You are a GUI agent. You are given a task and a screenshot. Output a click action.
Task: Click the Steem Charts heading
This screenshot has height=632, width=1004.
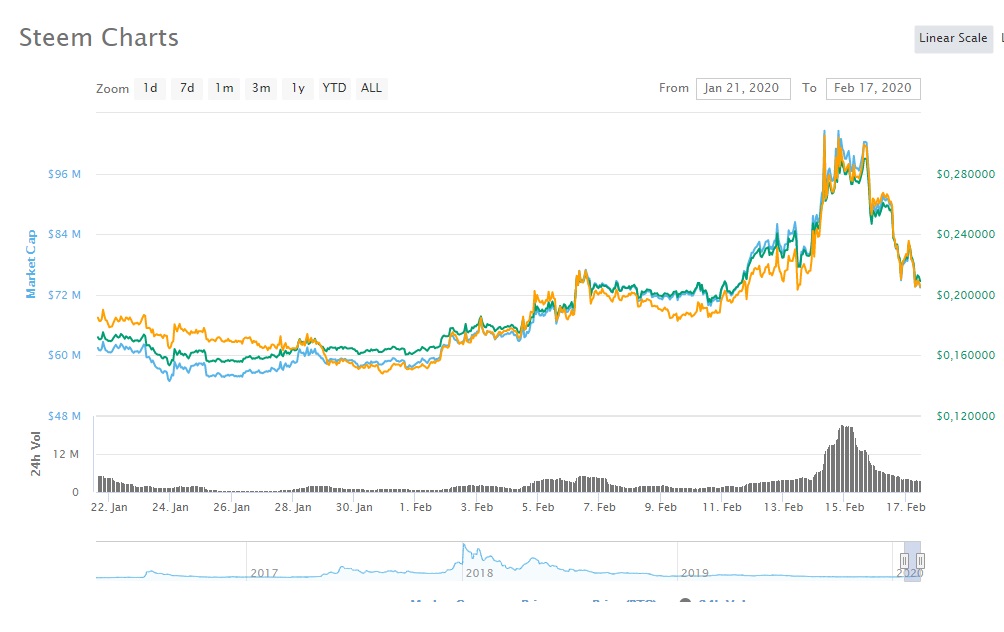coord(99,38)
